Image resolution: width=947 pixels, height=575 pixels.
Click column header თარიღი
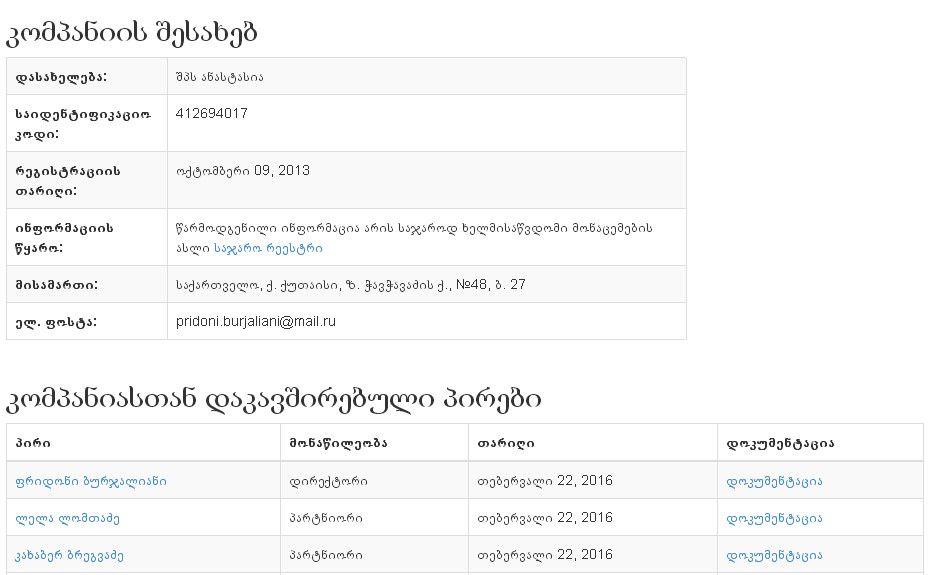506,443
